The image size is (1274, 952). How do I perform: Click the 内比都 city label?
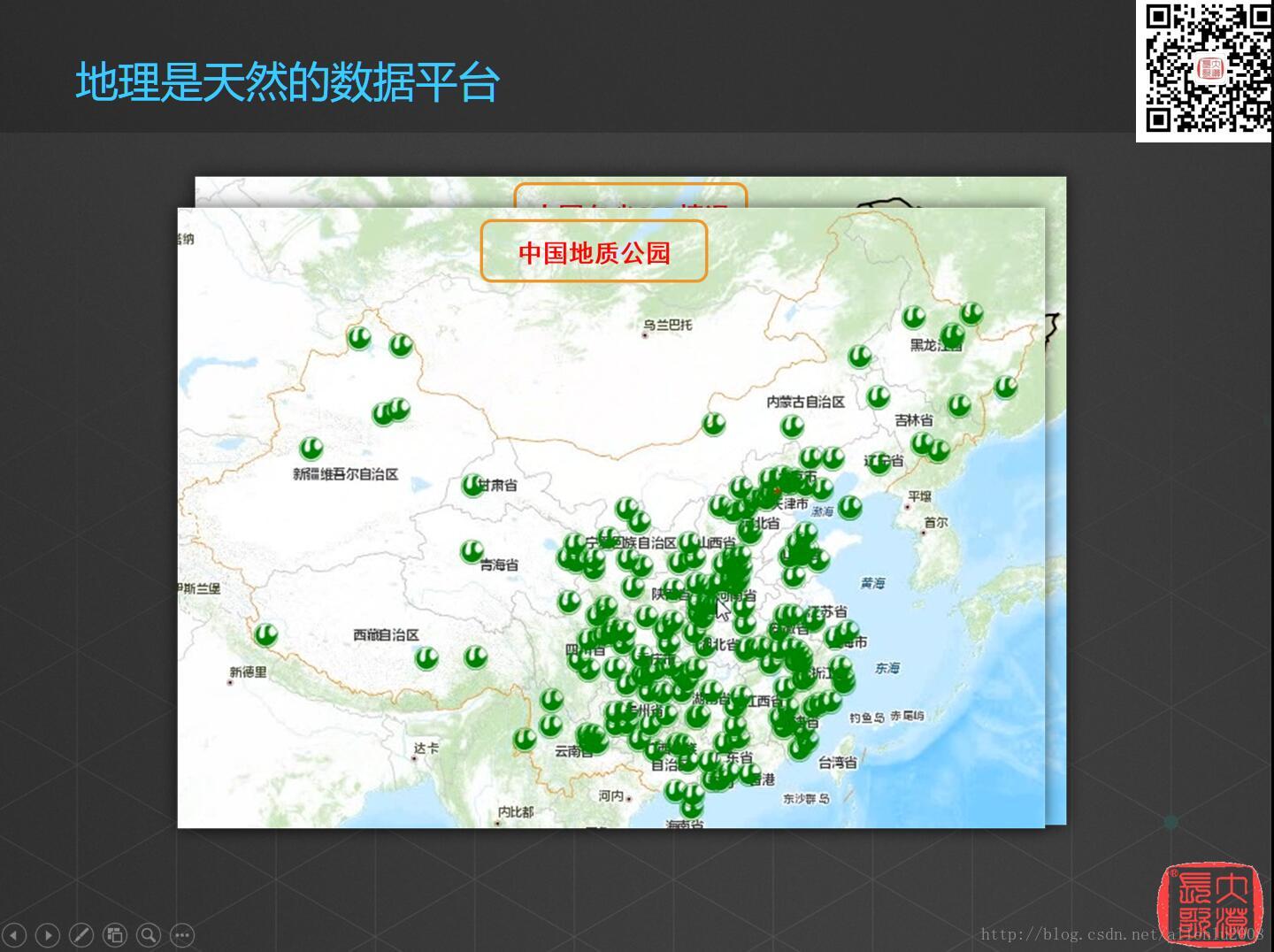tap(516, 811)
